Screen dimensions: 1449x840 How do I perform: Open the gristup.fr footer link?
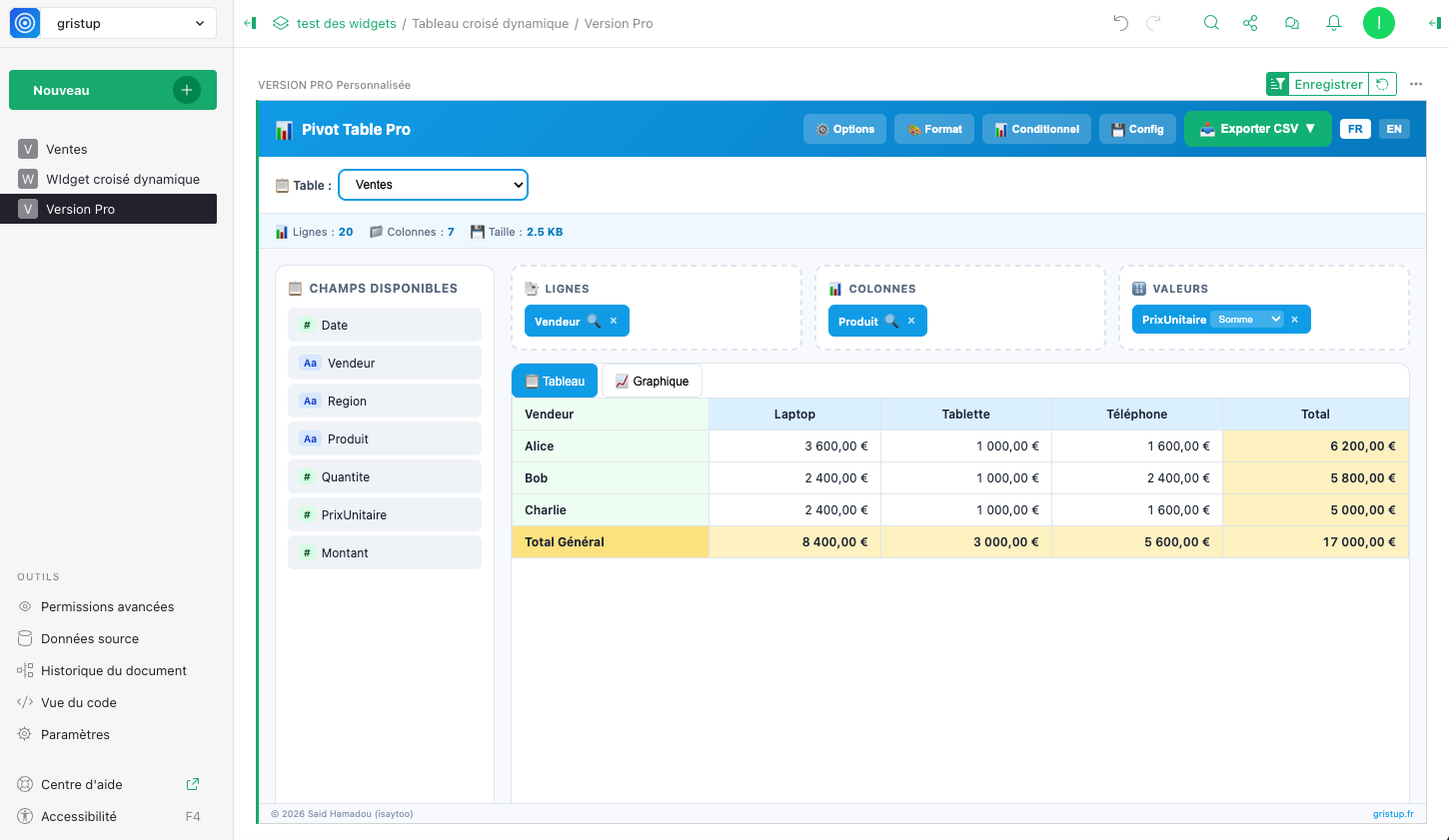point(1393,814)
